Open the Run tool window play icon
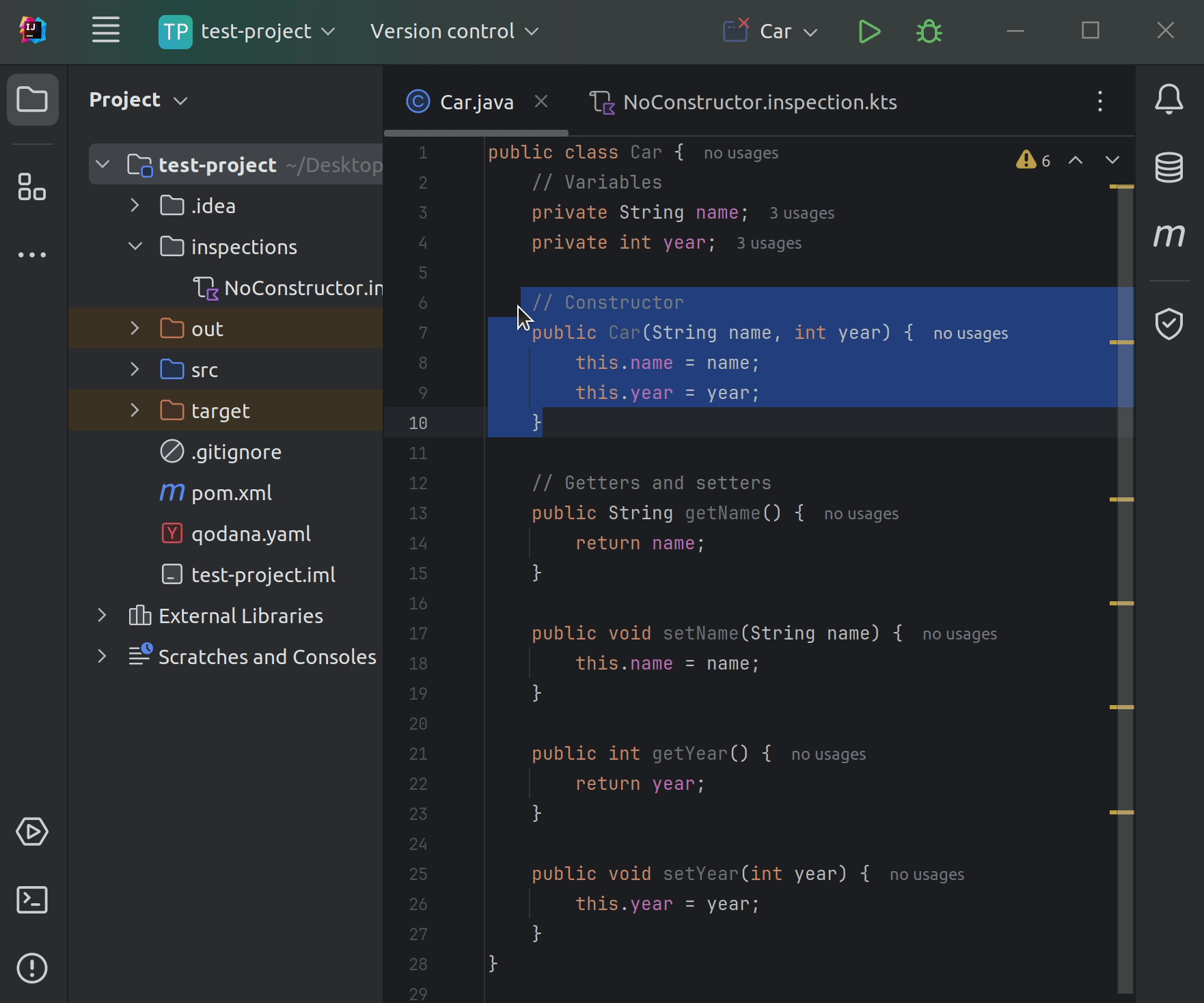 pyautogui.click(x=31, y=832)
